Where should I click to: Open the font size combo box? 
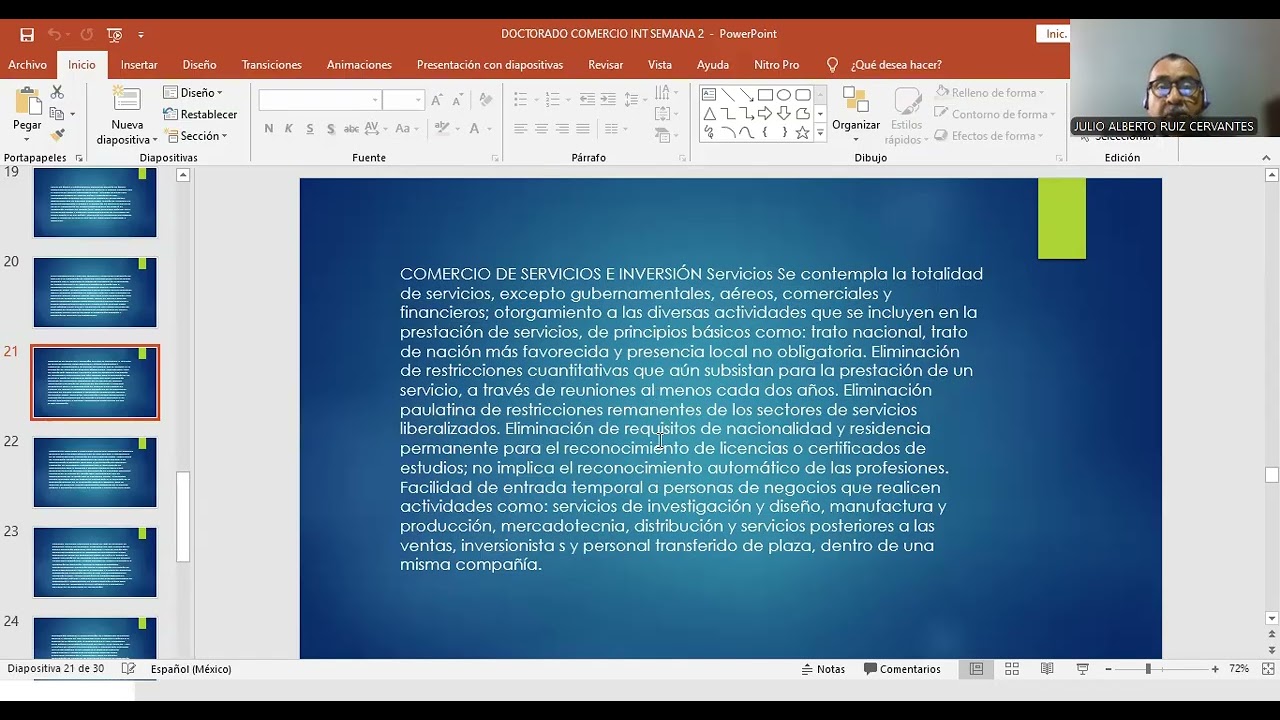pos(403,100)
